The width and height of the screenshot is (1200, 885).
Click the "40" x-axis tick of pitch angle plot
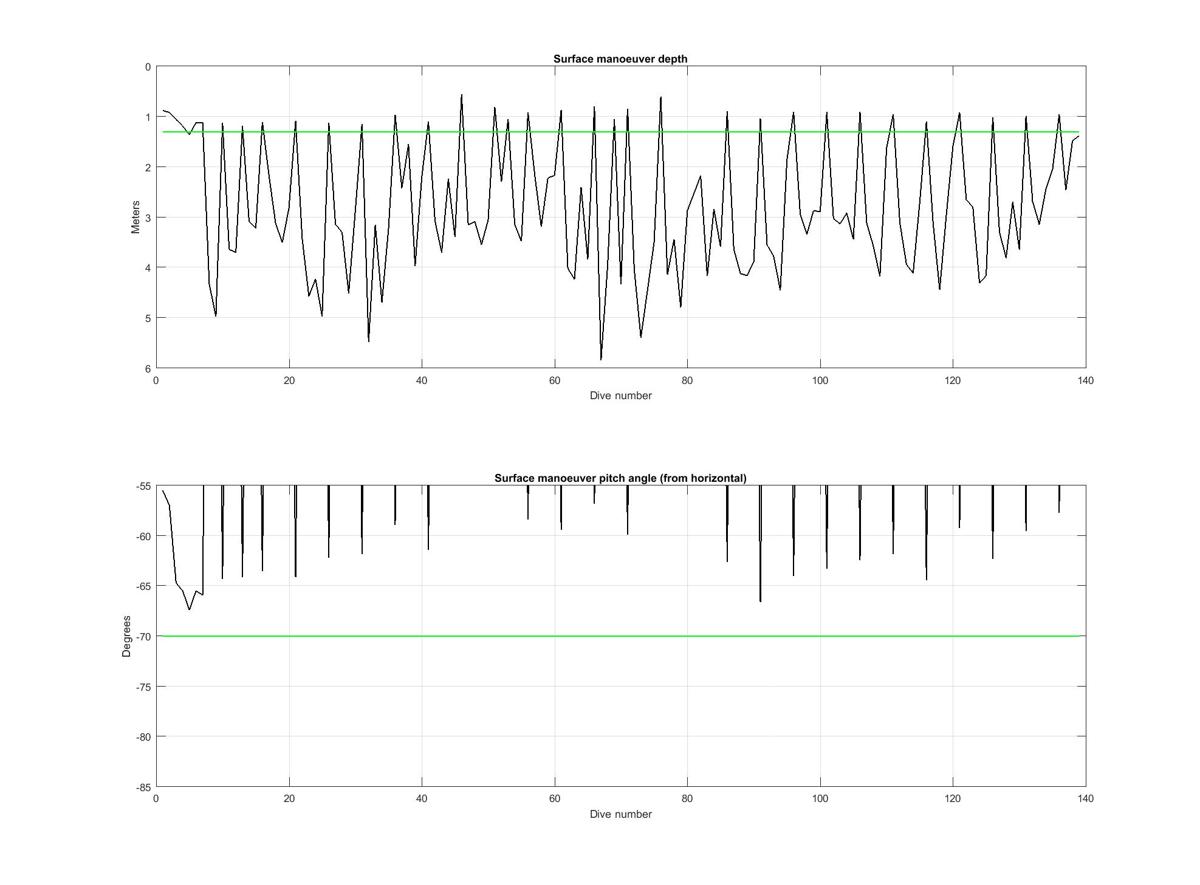coord(422,799)
